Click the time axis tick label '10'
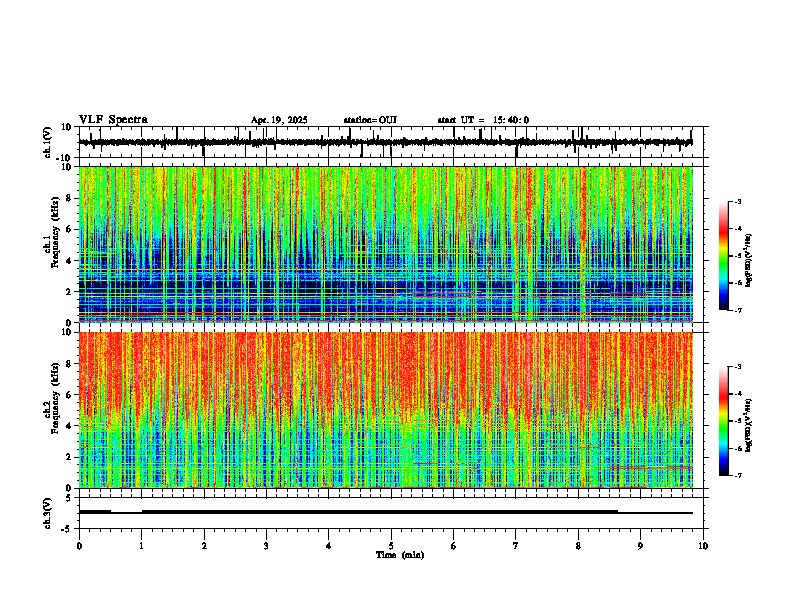 703,546
